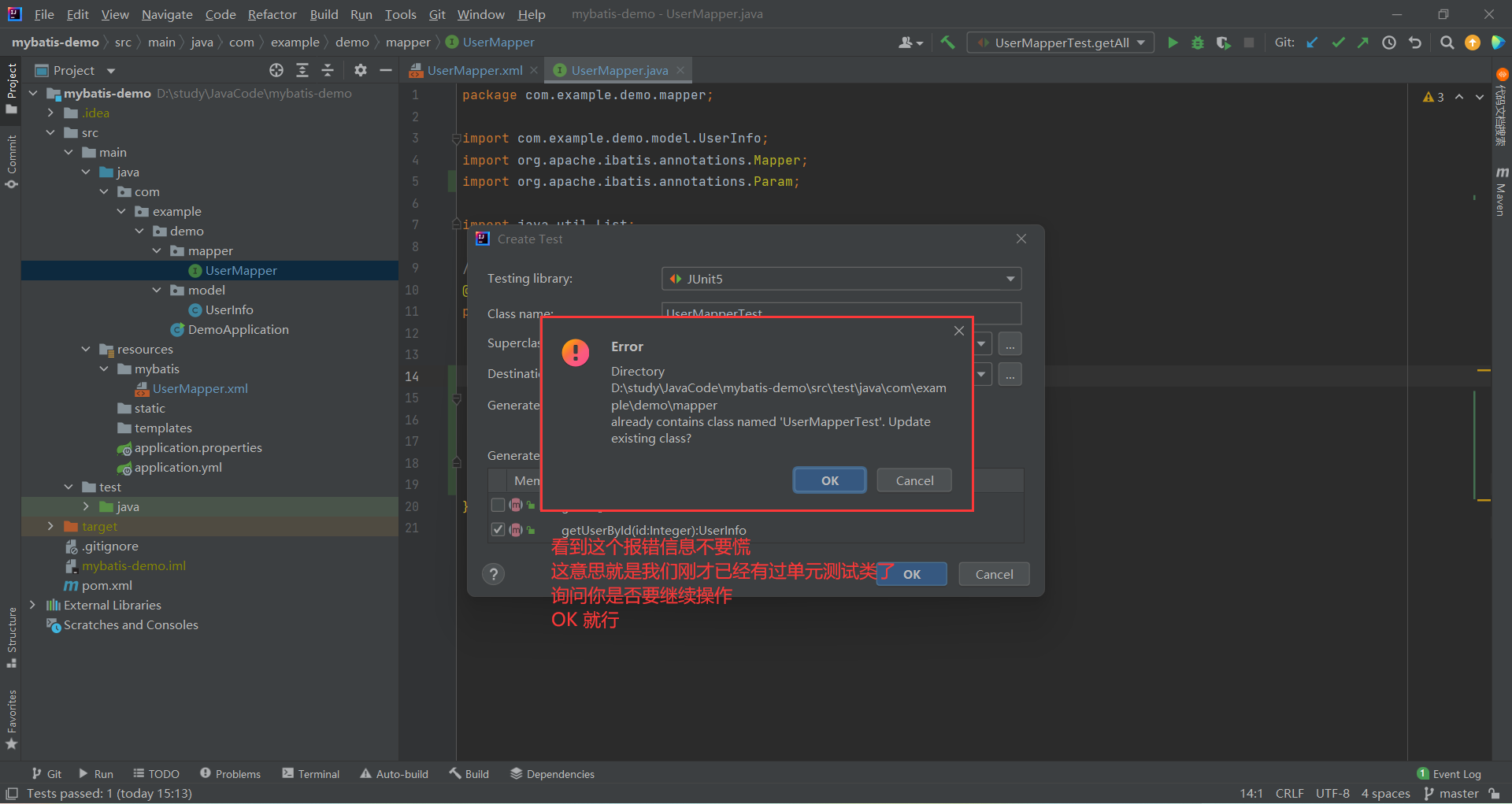
Task: Open the Testing library JUnit5 dropdown
Action: pyautogui.click(x=841, y=279)
